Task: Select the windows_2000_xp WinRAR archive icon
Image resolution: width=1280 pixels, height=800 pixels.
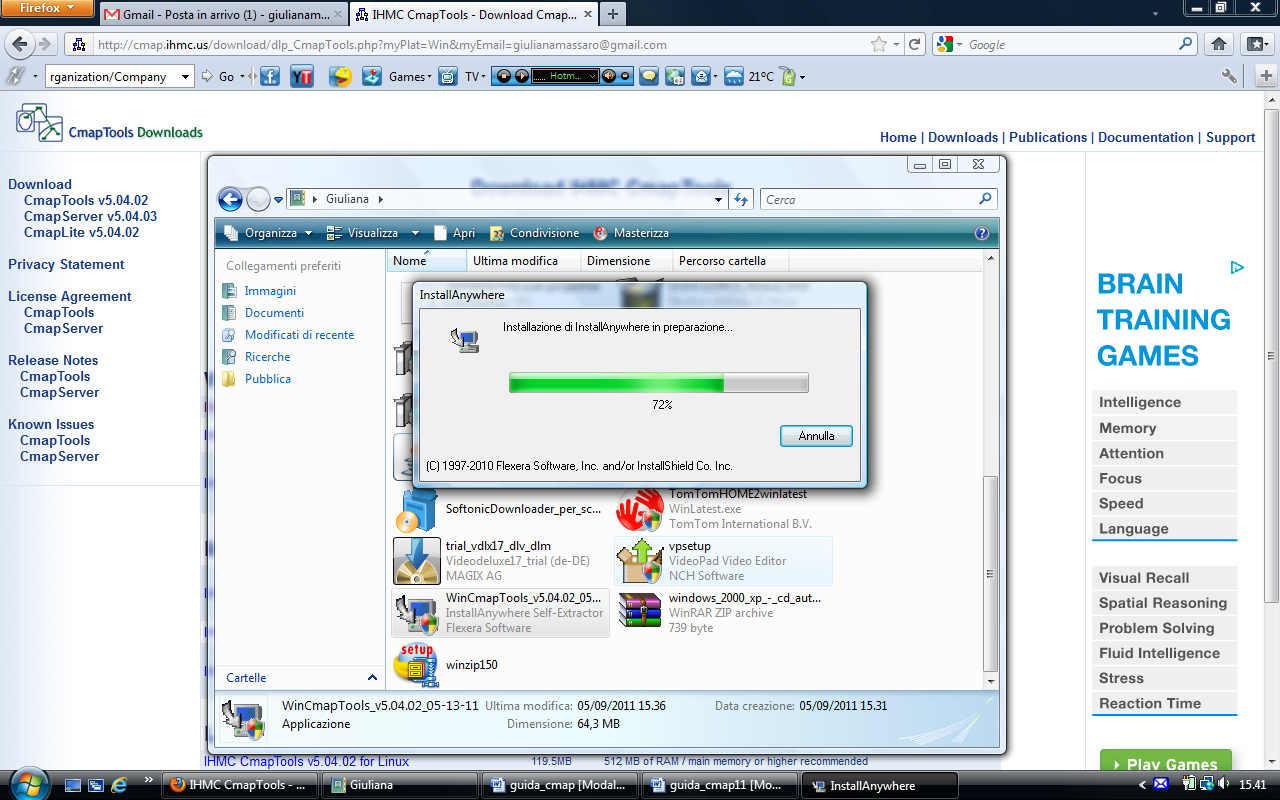Action: tap(640, 611)
